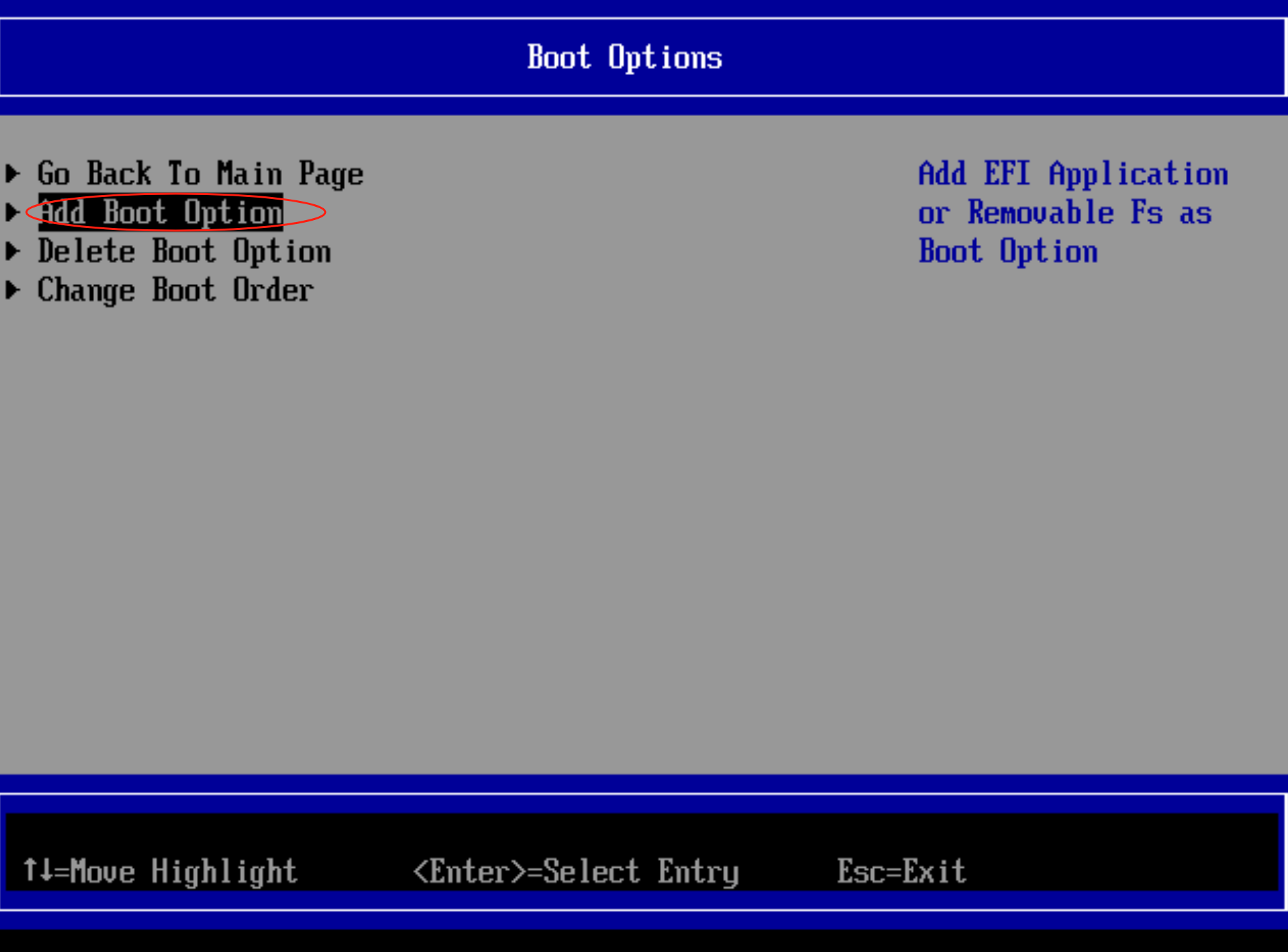Click arrow beside Change Boot Order
The width and height of the screenshot is (1288, 952).
coord(13,291)
